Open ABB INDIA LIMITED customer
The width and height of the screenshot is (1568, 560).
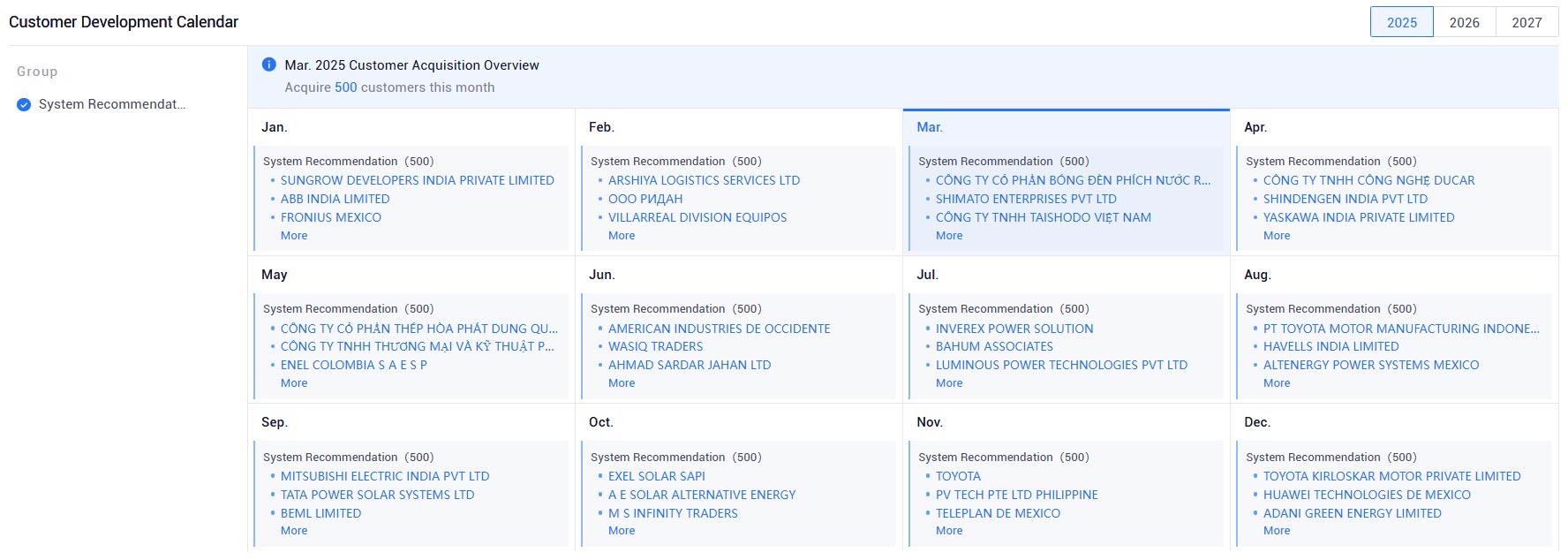(335, 199)
